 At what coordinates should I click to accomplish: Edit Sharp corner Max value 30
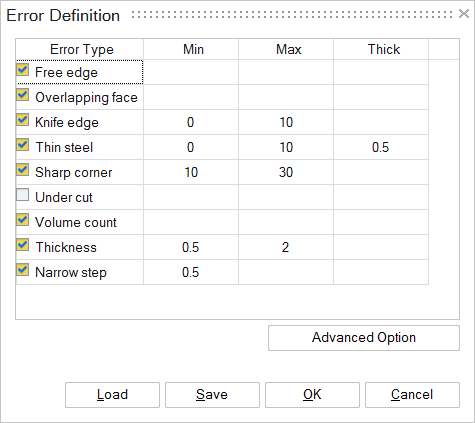(x=286, y=172)
